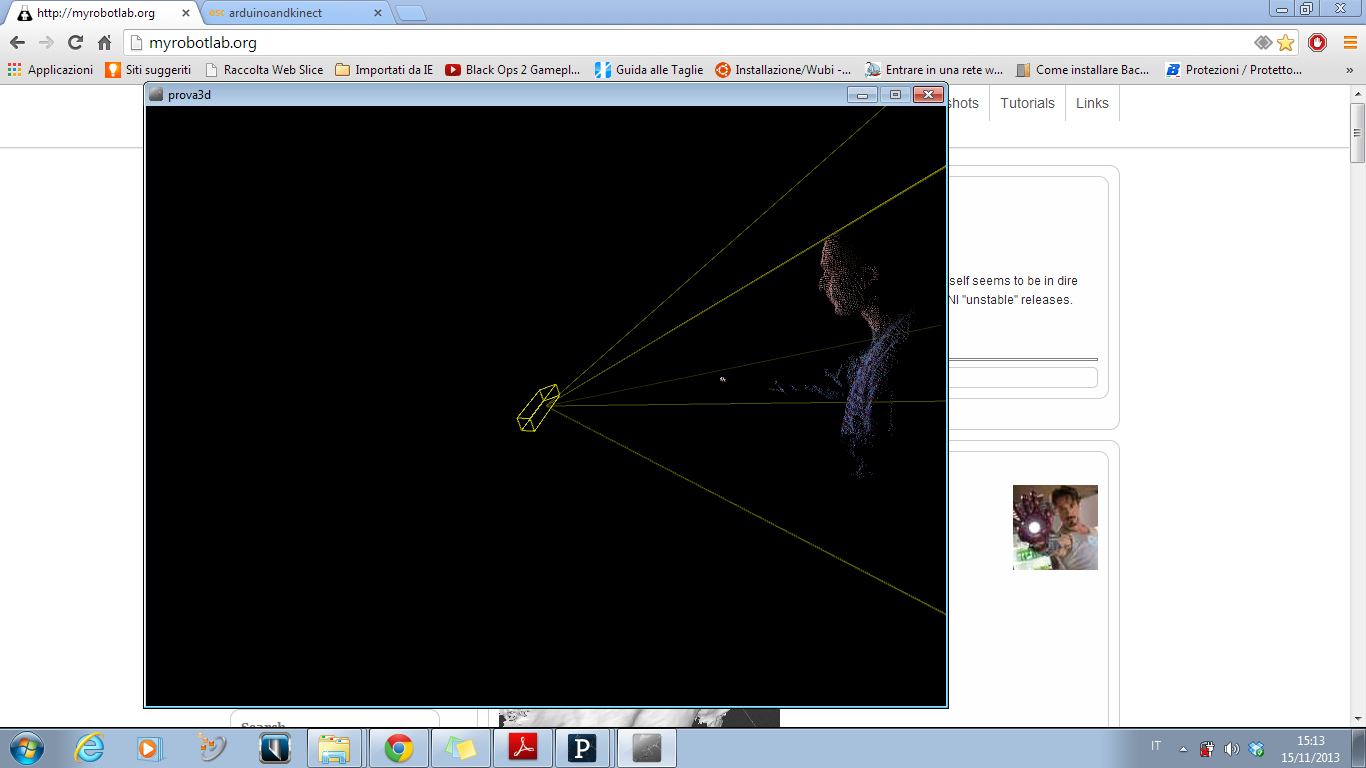Bookmark this page with the star icon
The image size is (1366, 768).
pos(1286,43)
